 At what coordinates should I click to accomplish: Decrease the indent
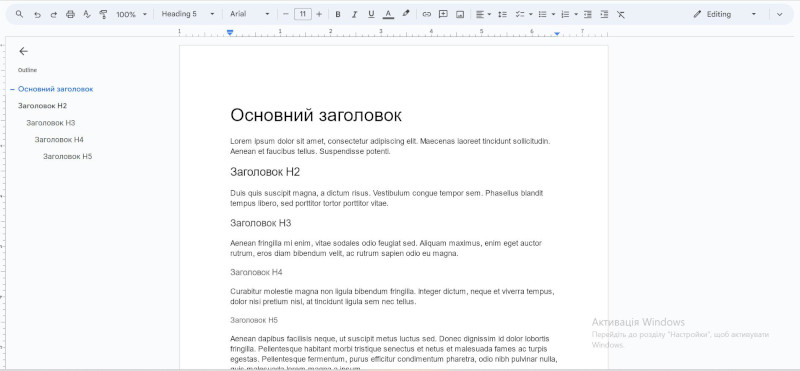(x=588, y=14)
